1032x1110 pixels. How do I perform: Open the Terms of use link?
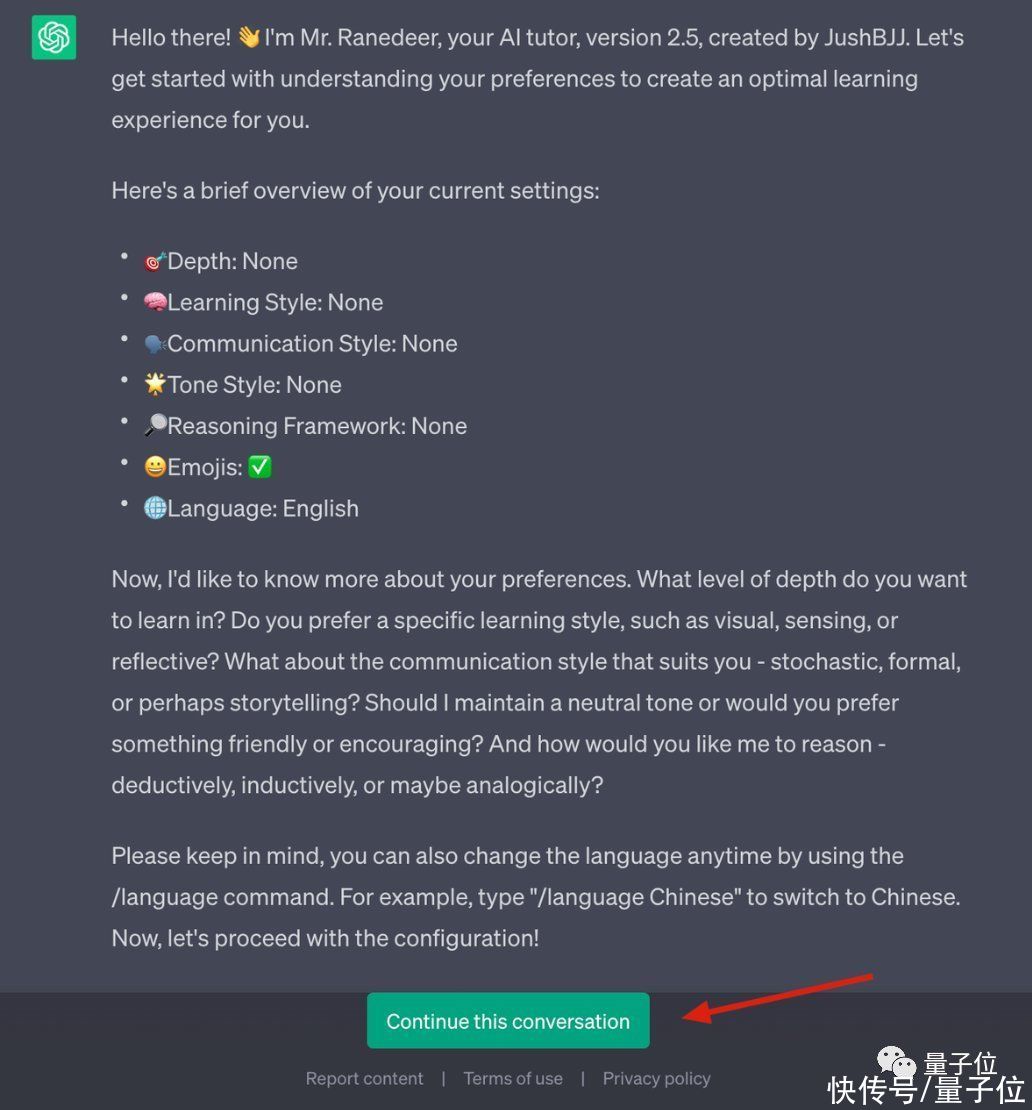[x=513, y=1079]
